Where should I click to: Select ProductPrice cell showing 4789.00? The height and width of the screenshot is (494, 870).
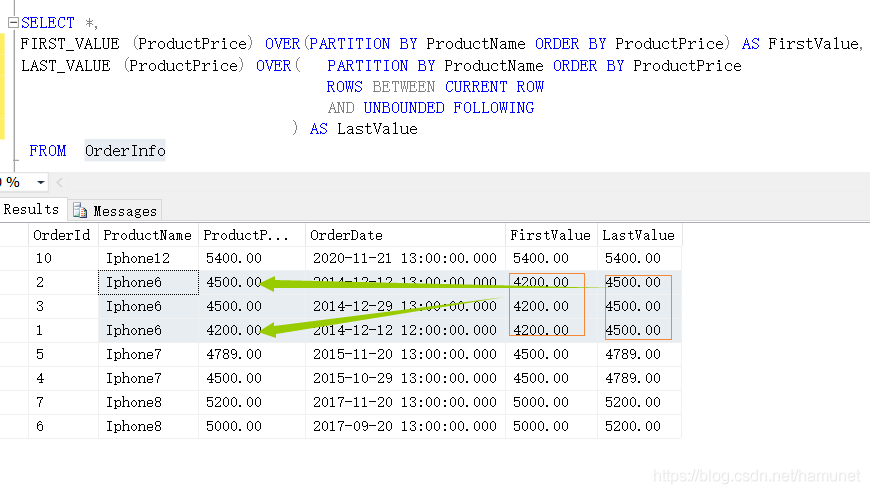tap(232, 355)
